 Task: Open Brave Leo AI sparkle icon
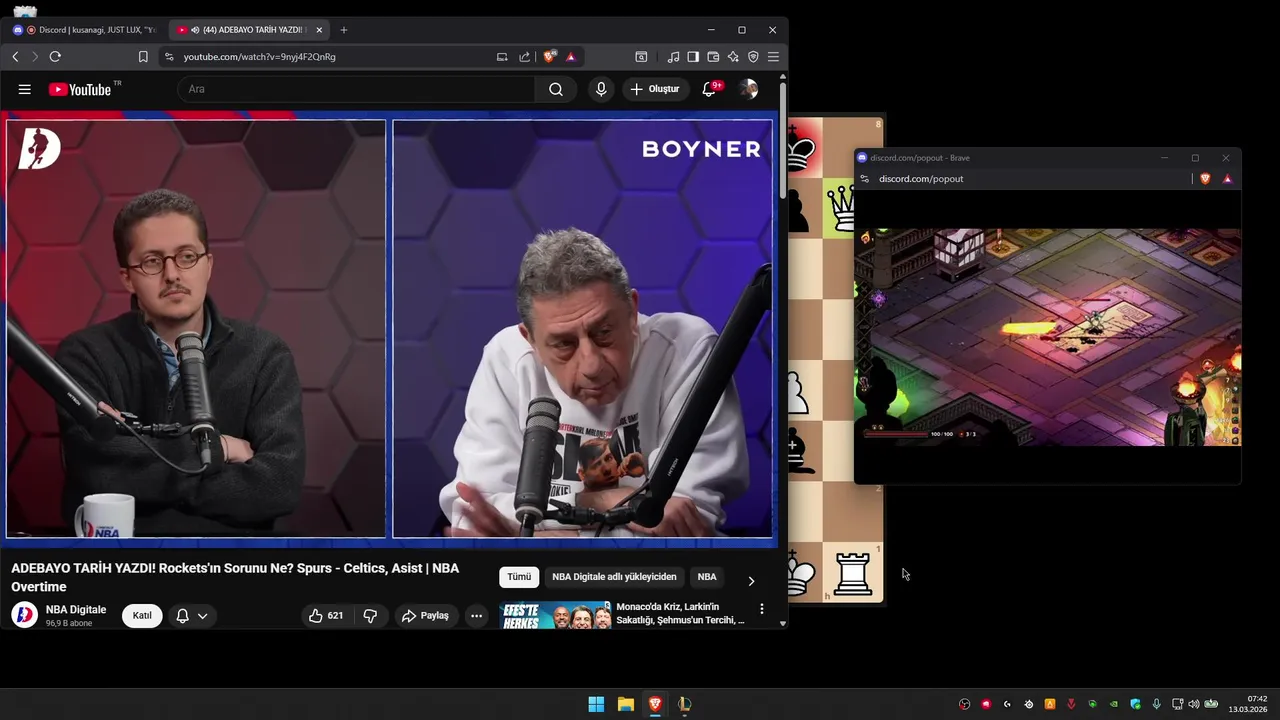click(x=733, y=57)
